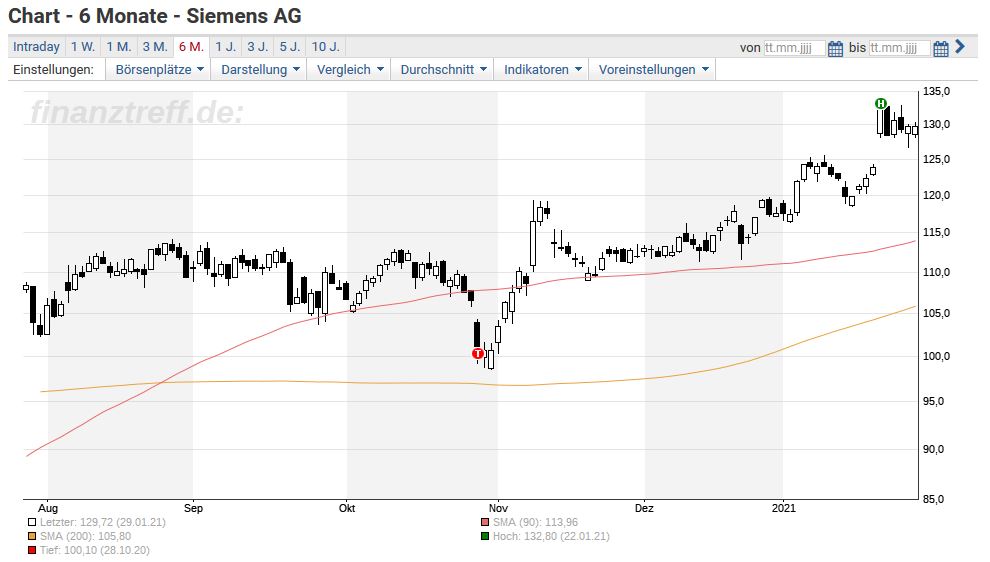Click the green Hoch legend swatch

click(485, 536)
